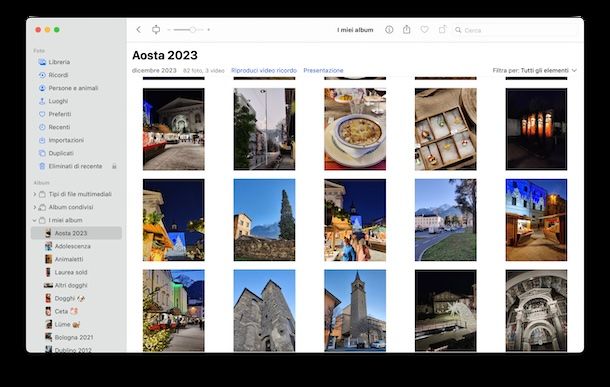Click the rotate photo icon
This screenshot has width=610, height=387.
tap(442, 30)
